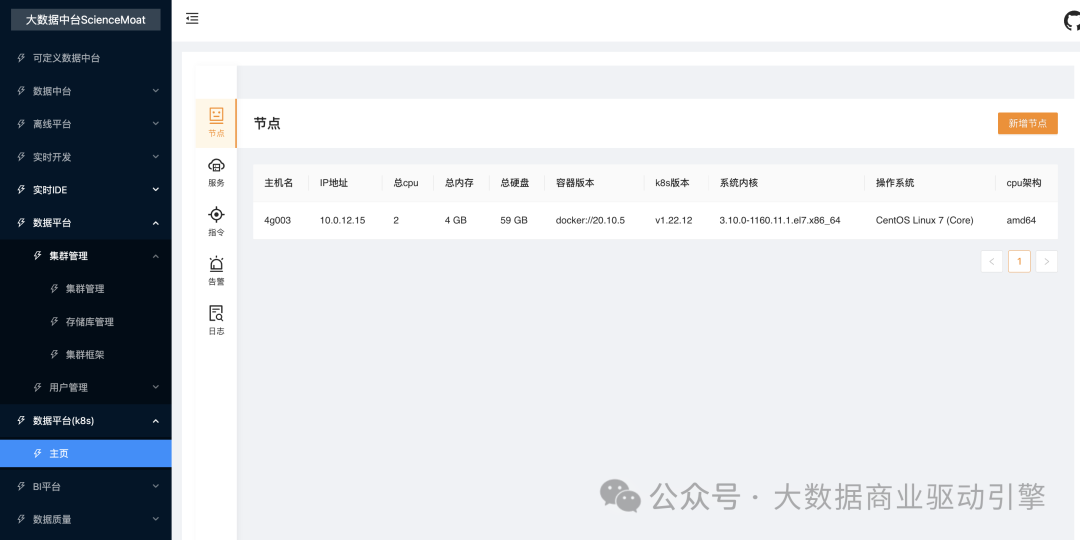Collapse the 数据平台(k8s) section
The width and height of the screenshot is (1080, 540).
click(85, 421)
